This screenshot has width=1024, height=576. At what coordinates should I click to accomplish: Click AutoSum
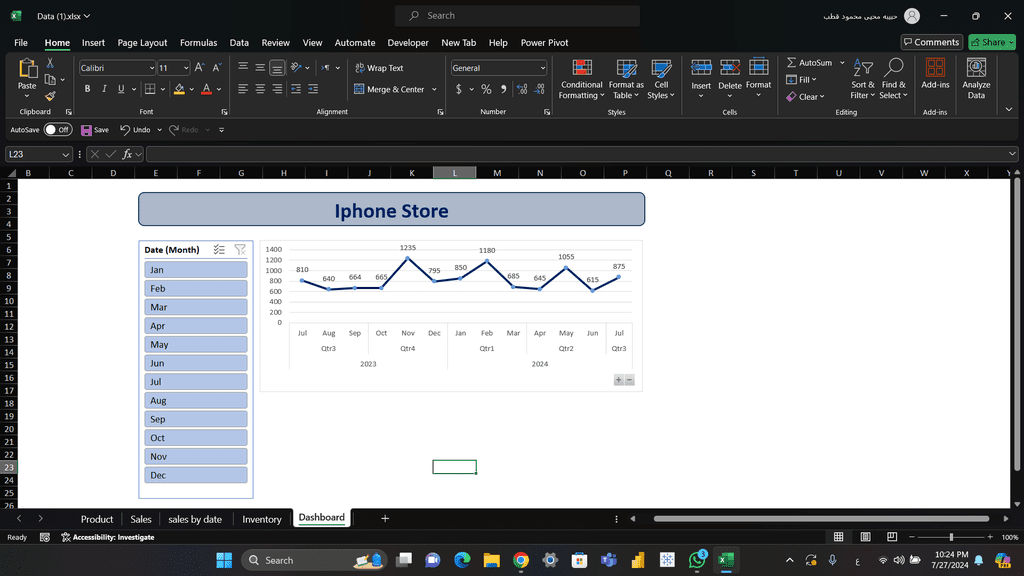coord(810,63)
